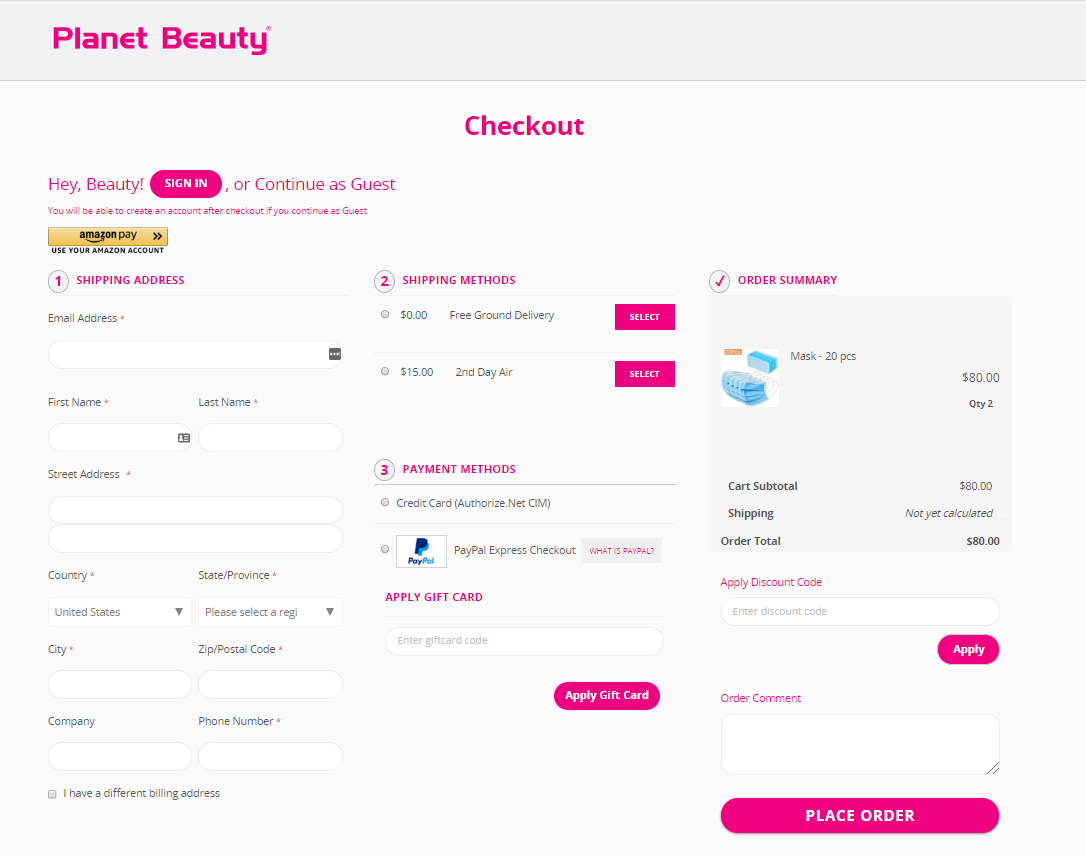Click the I have a different billing address label
Viewport: 1086px width, 856px height.
pyautogui.click(x=141, y=793)
